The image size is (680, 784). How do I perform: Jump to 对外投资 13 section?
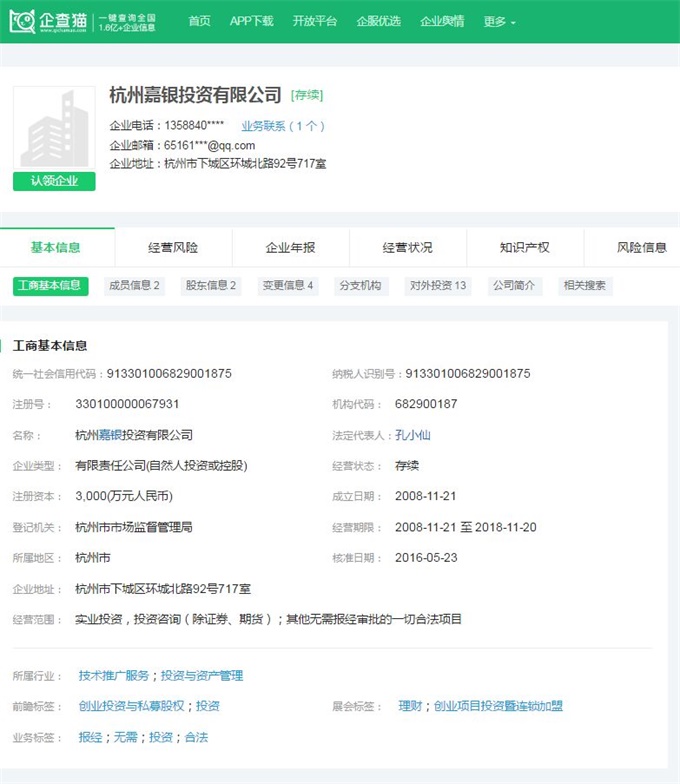click(x=437, y=285)
